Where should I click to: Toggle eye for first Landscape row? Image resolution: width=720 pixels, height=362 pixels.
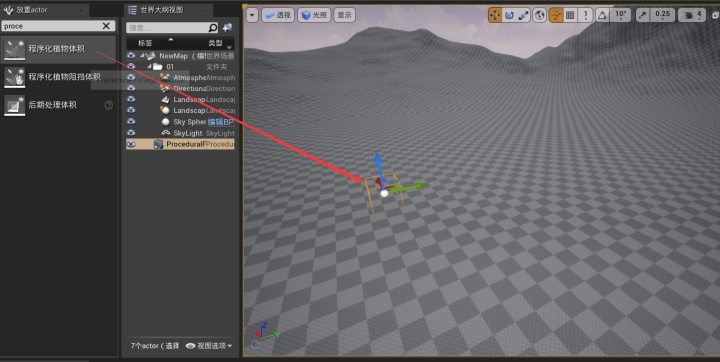131,99
